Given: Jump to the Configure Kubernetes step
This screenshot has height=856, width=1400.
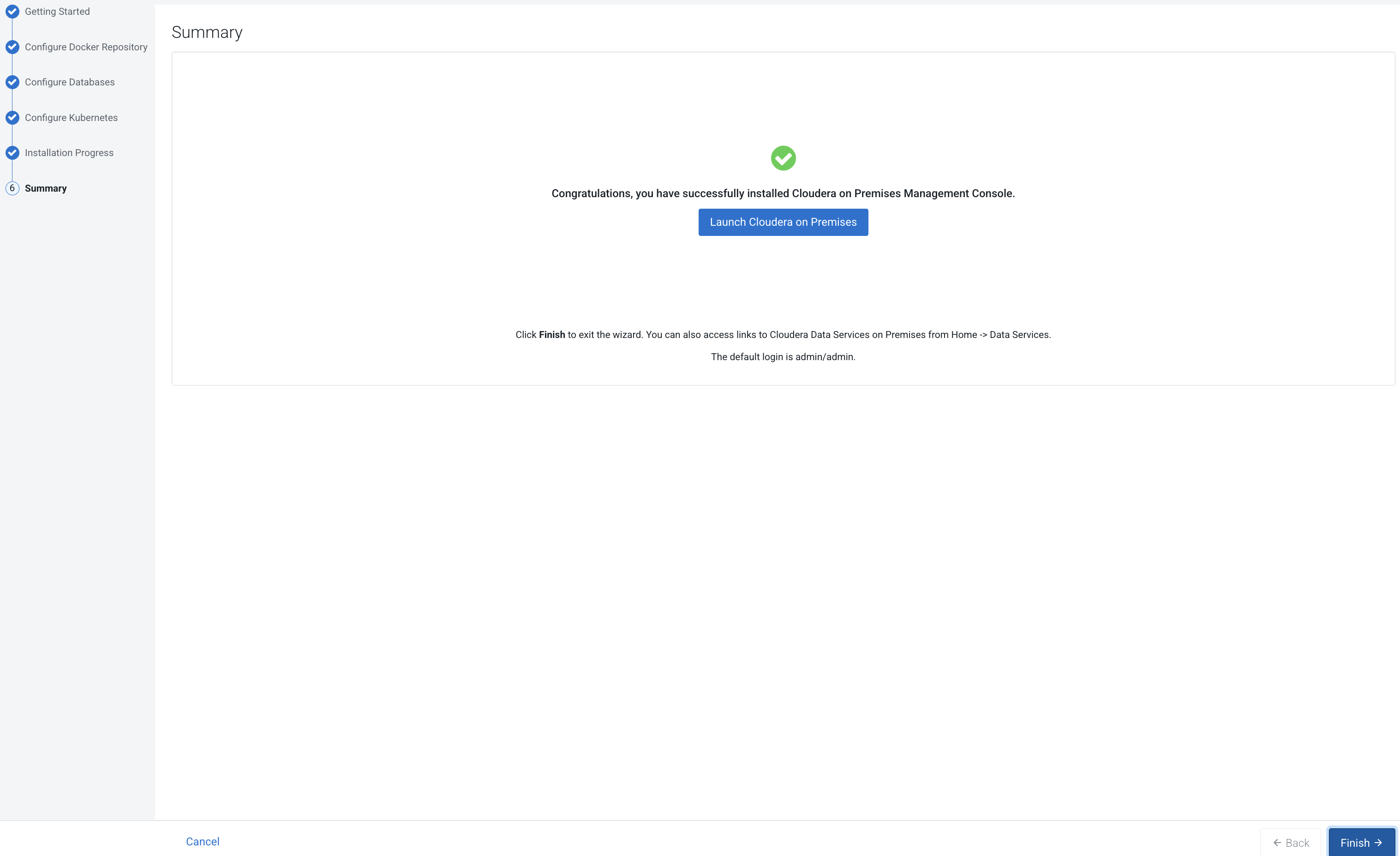Looking at the screenshot, I should click(x=71, y=118).
